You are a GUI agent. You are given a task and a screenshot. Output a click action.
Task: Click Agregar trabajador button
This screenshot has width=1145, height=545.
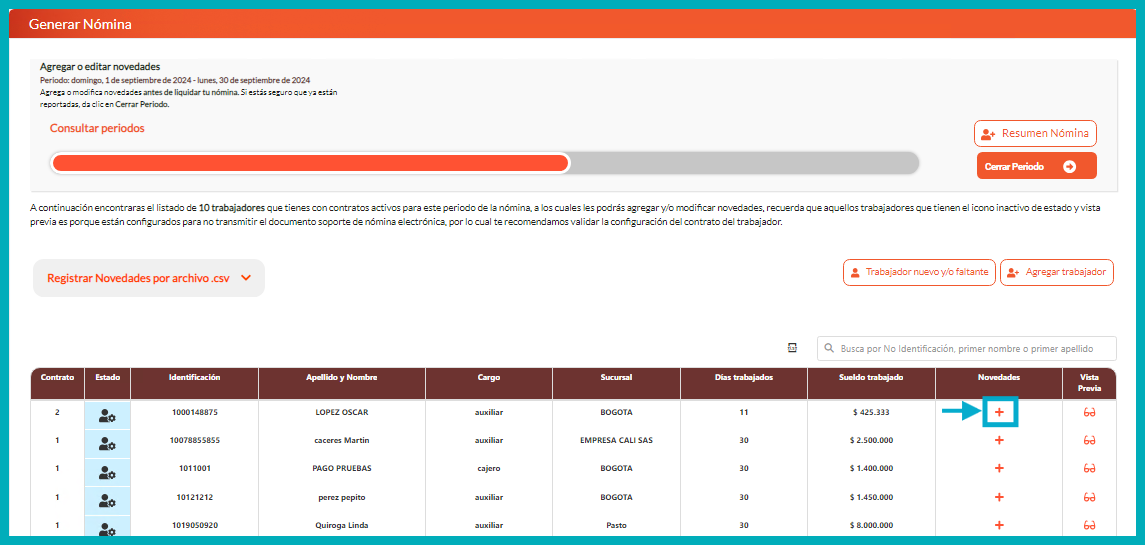1057,272
